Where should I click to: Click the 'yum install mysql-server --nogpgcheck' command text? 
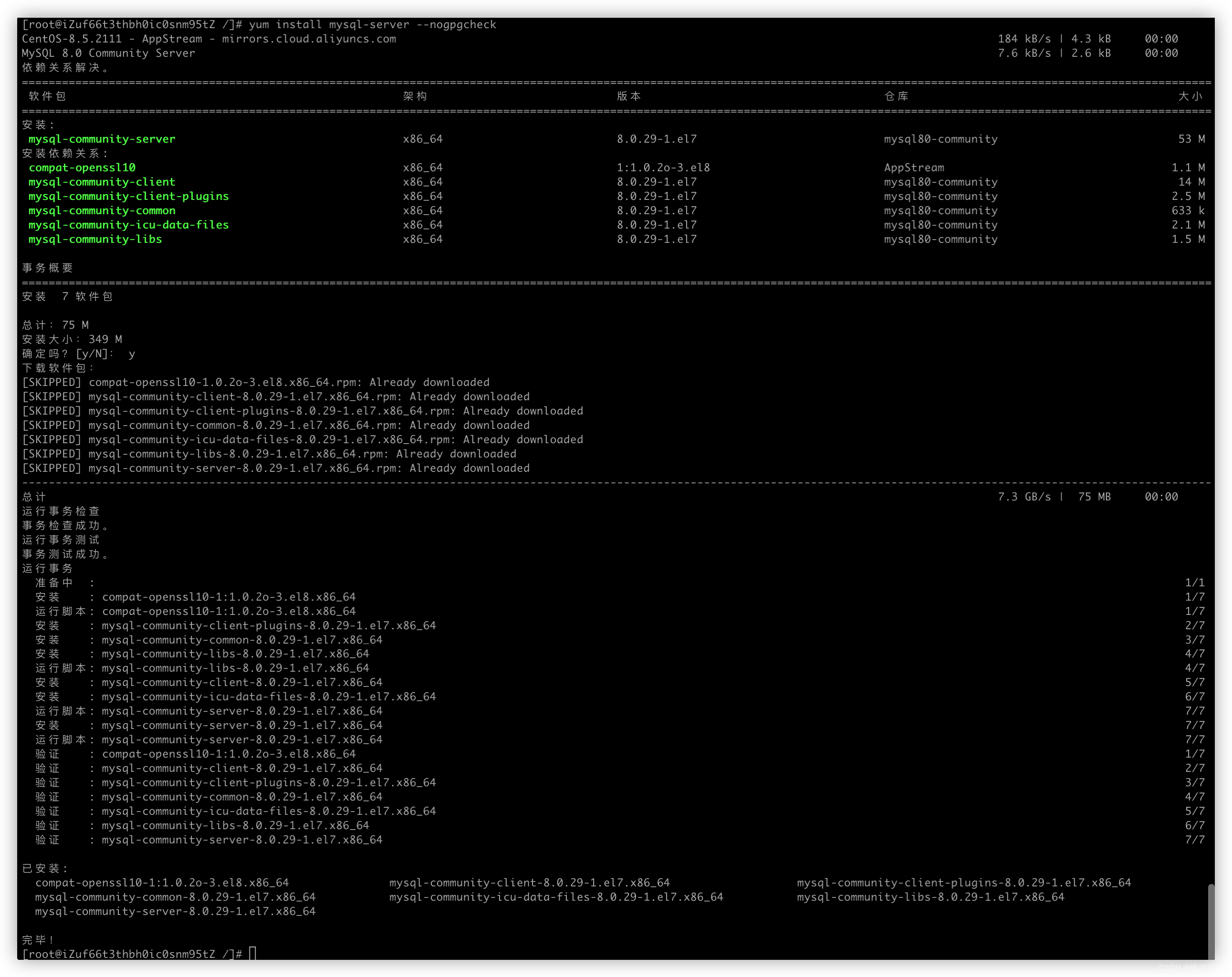(373, 24)
